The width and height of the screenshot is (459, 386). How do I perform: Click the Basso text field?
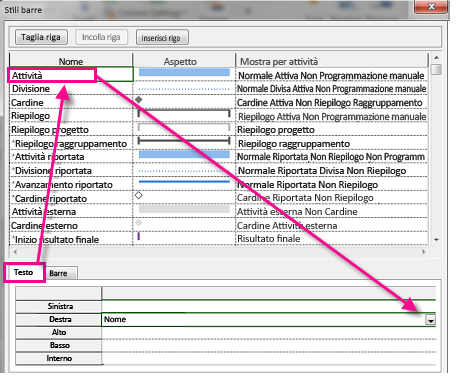coord(269,345)
